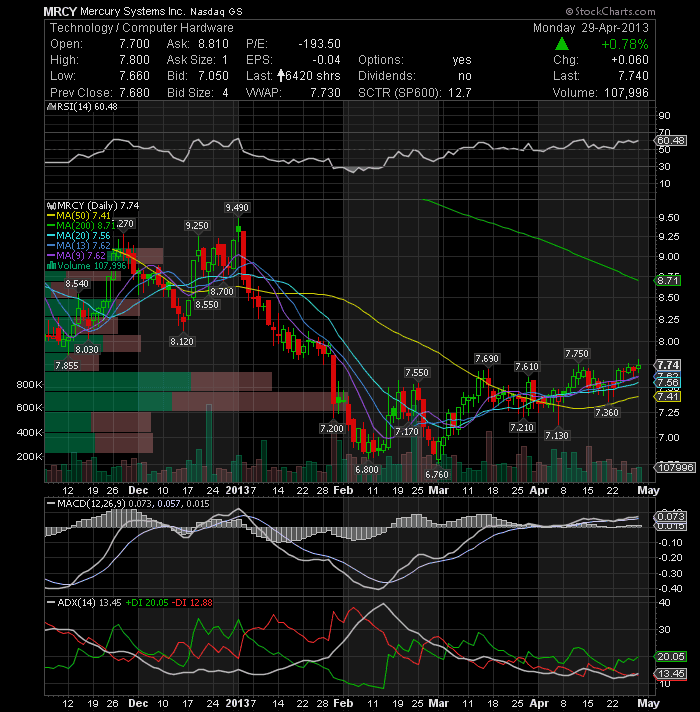Click the 7.610 price label

[x=527, y=367]
